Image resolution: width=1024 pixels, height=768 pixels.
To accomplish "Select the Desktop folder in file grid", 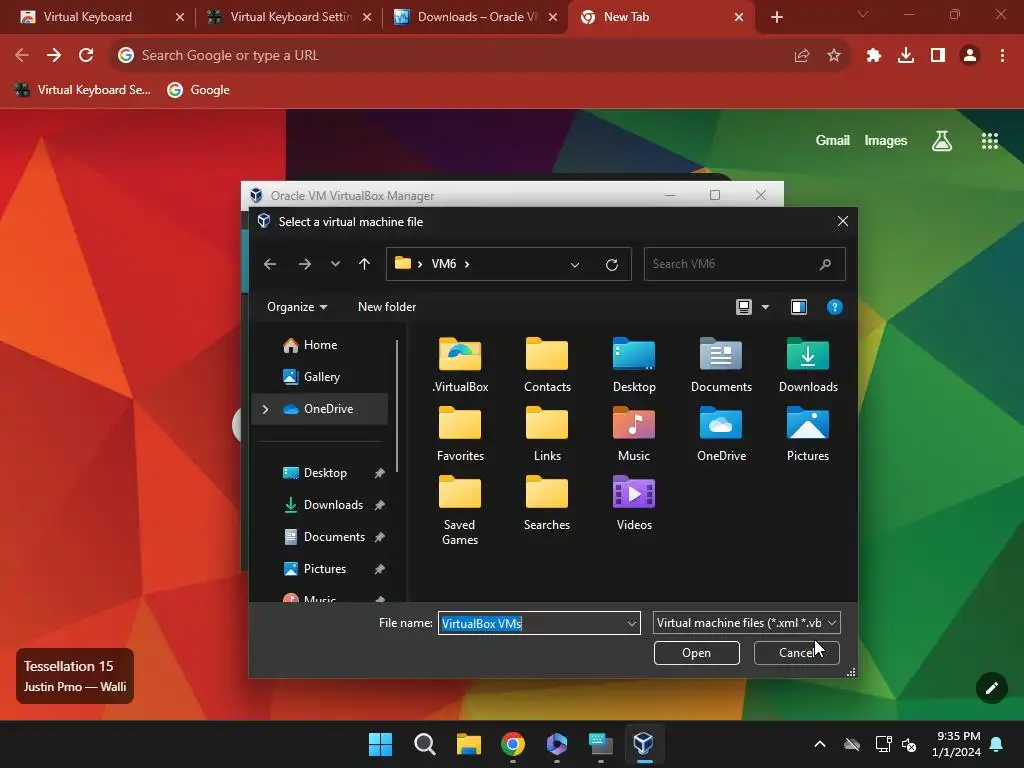I will tap(633, 364).
